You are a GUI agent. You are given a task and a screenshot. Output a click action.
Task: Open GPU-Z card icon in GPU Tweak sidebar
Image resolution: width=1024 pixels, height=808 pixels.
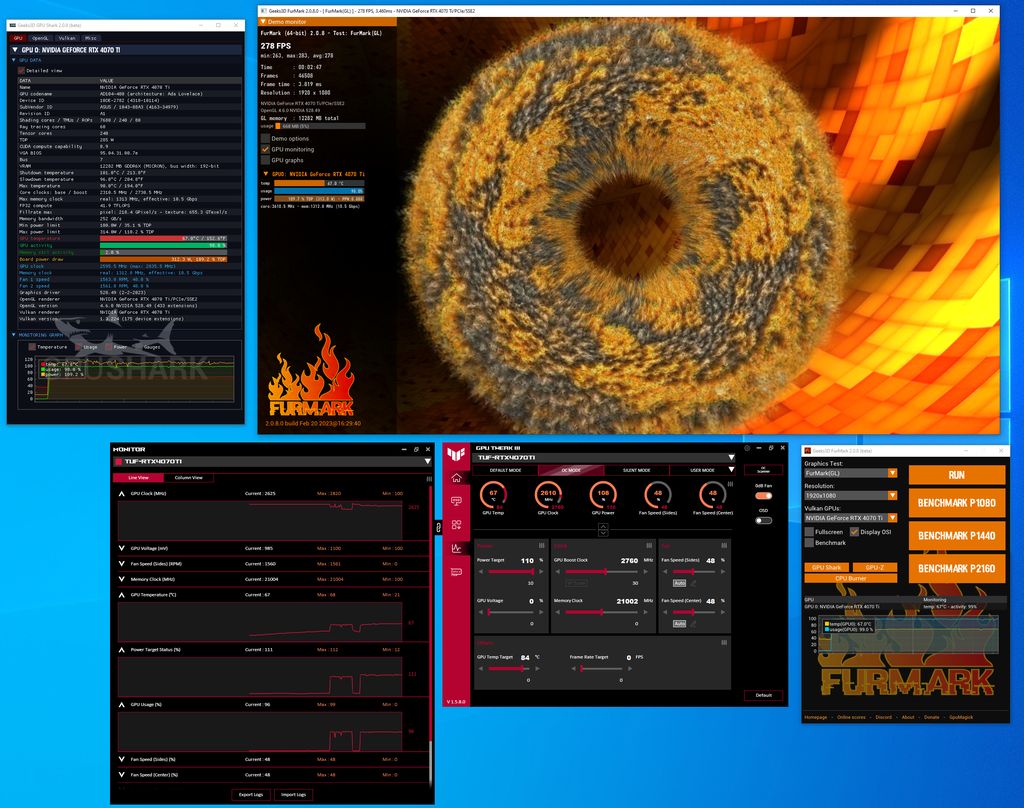click(x=456, y=572)
